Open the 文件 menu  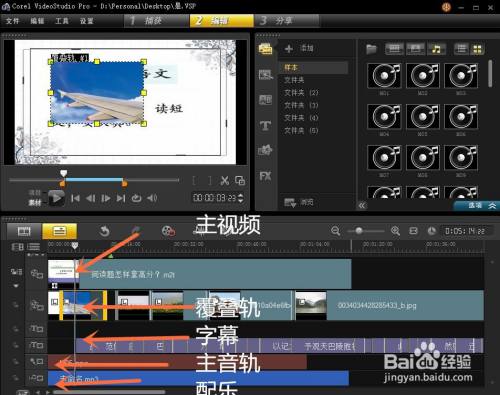click(13, 21)
